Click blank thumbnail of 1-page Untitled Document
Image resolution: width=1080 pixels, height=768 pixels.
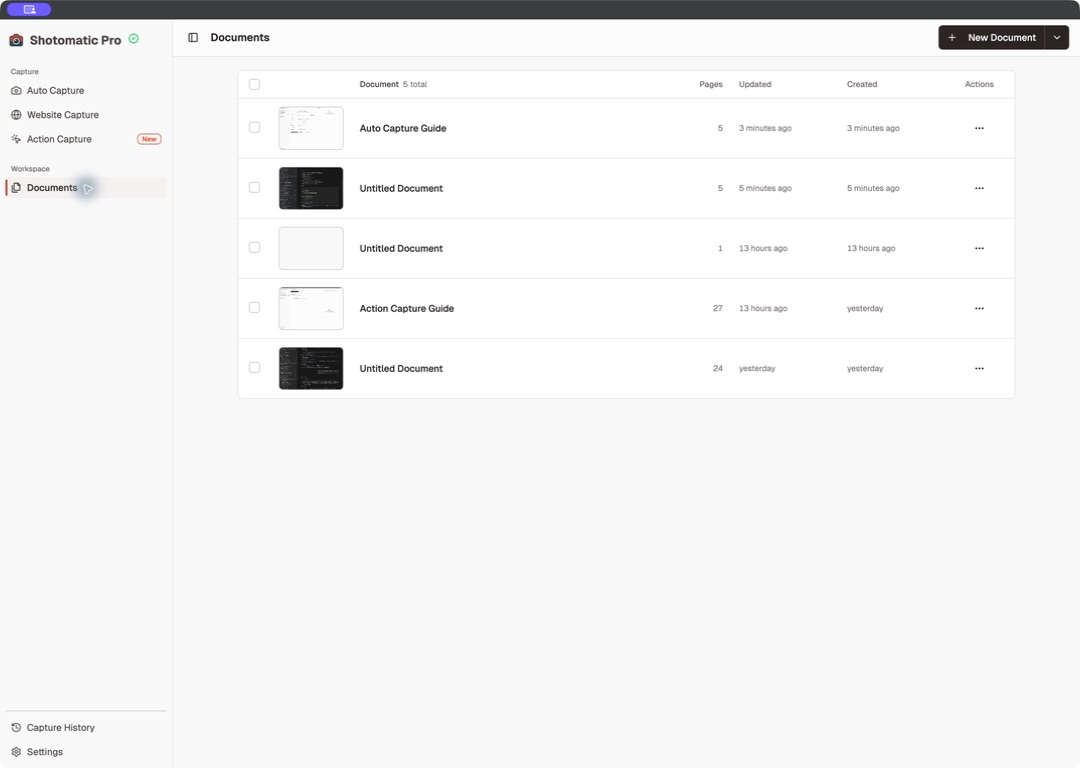pyautogui.click(x=311, y=248)
